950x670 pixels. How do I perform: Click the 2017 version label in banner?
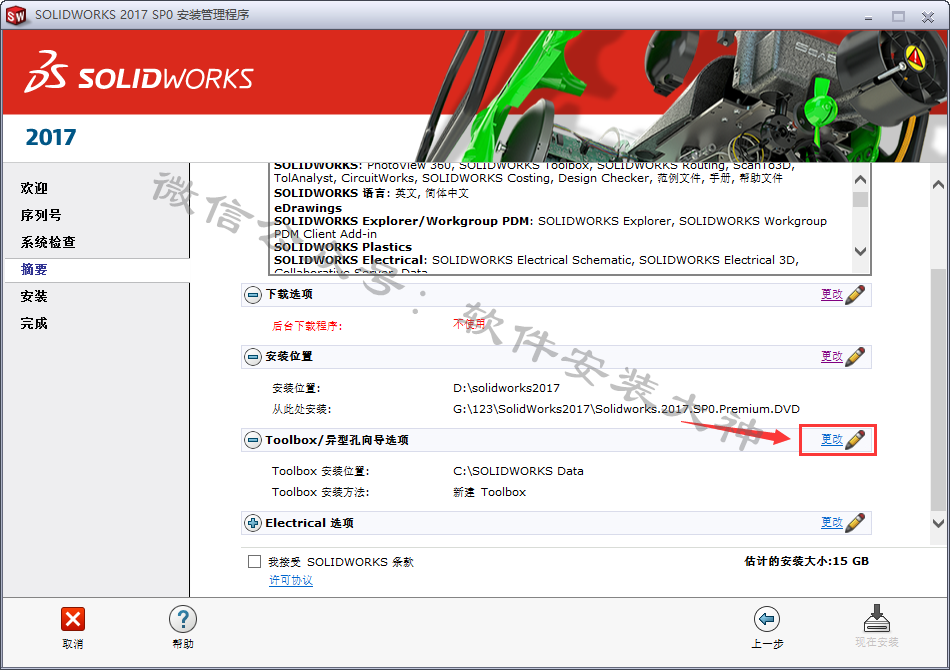(x=51, y=138)
